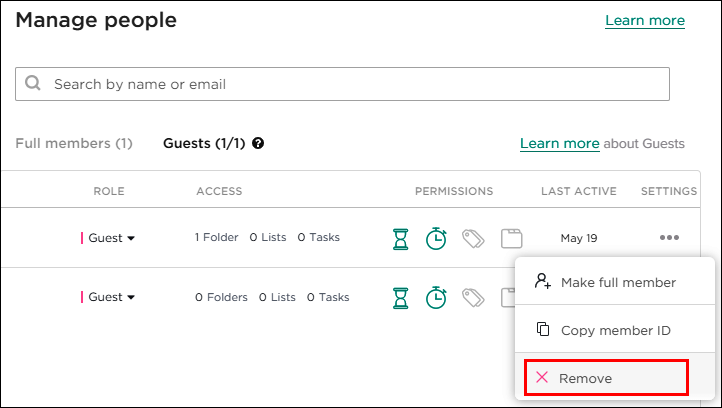The height and width of the screenshot is (408, 722).
Task: Toggle the folder permission icon in first row
Action: [x=512, y=238]
